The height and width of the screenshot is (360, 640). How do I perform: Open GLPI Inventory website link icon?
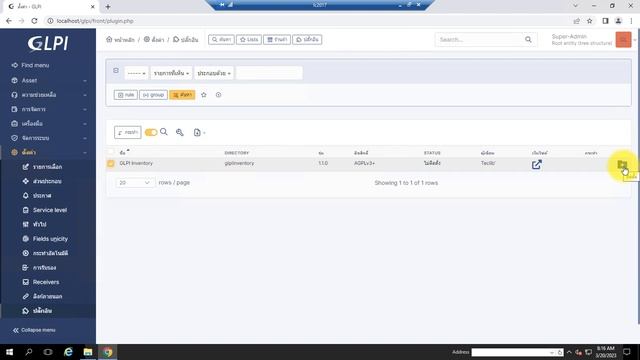point(537,164)
